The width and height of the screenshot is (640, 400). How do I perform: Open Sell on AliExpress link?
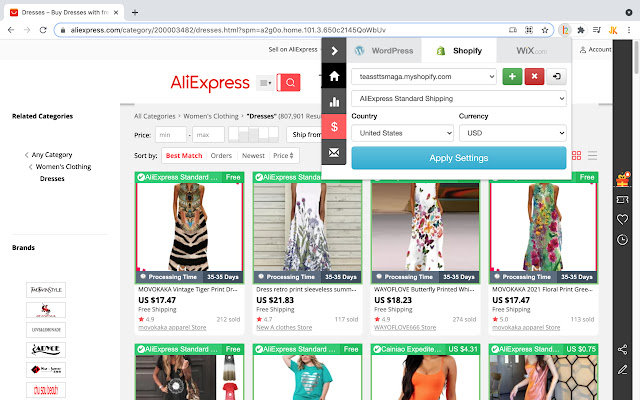(x=293, y=49)
